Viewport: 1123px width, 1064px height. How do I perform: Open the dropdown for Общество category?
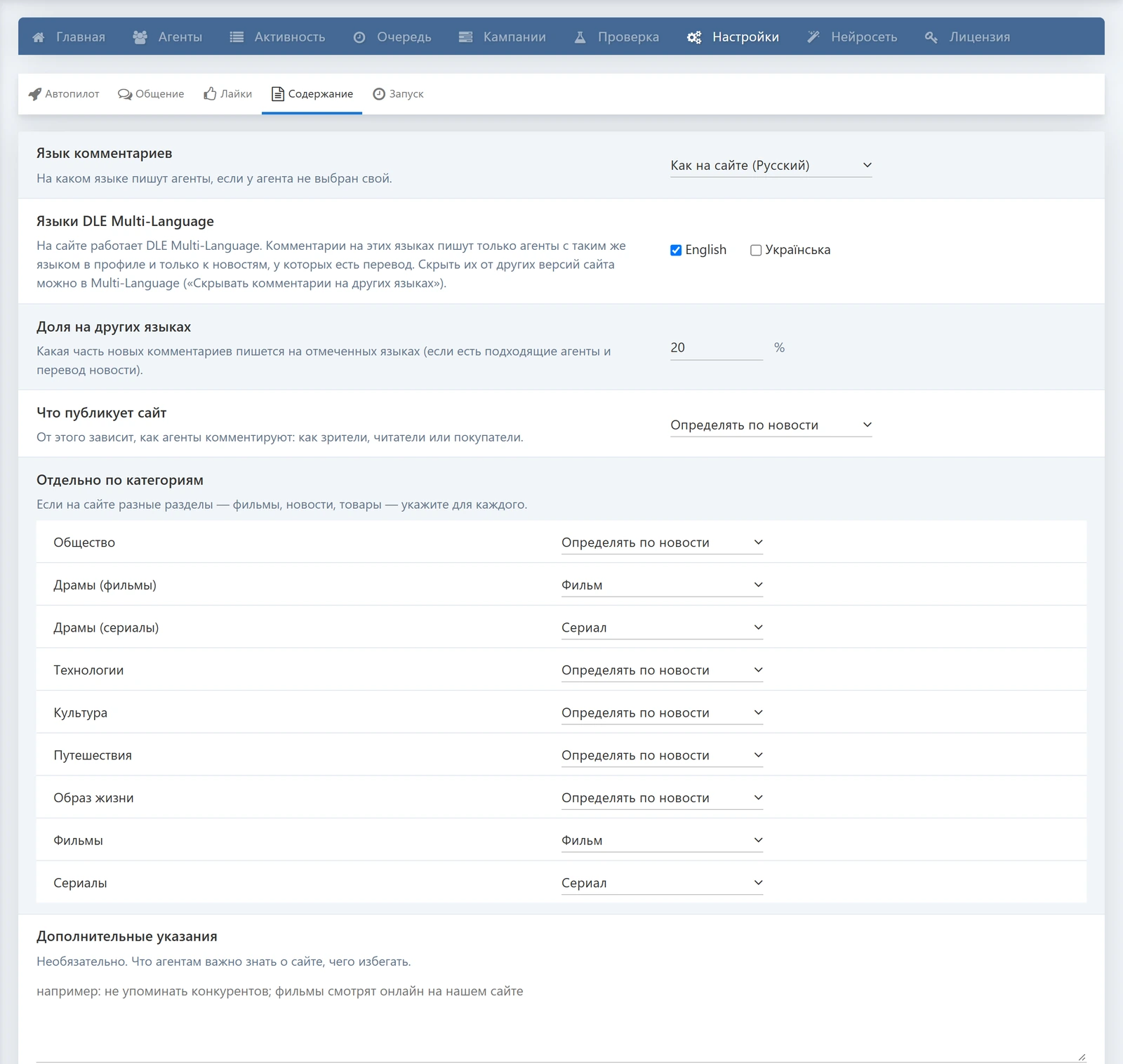[x=662, y=543]
